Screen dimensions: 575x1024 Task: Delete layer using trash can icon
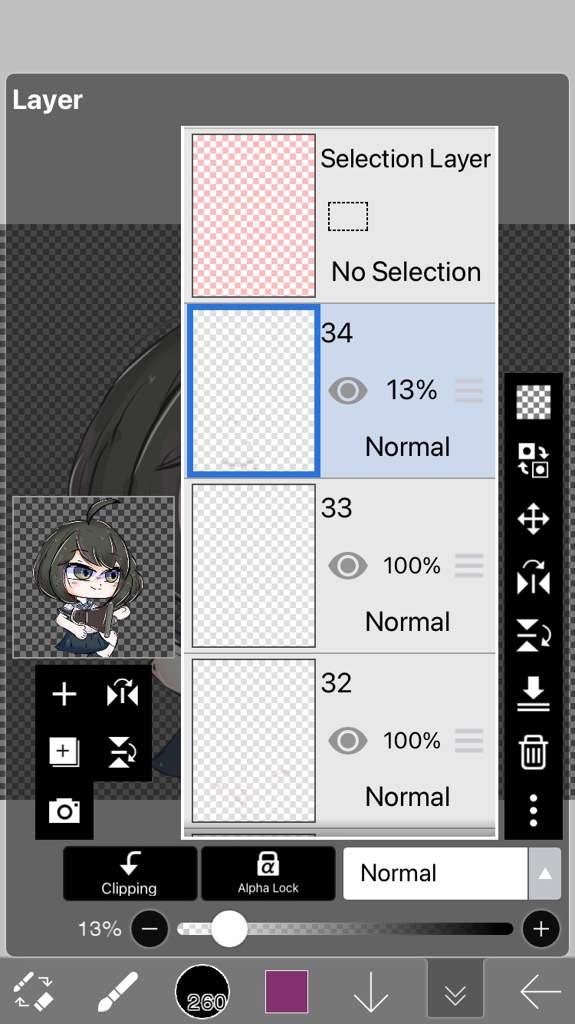(533, 751)
